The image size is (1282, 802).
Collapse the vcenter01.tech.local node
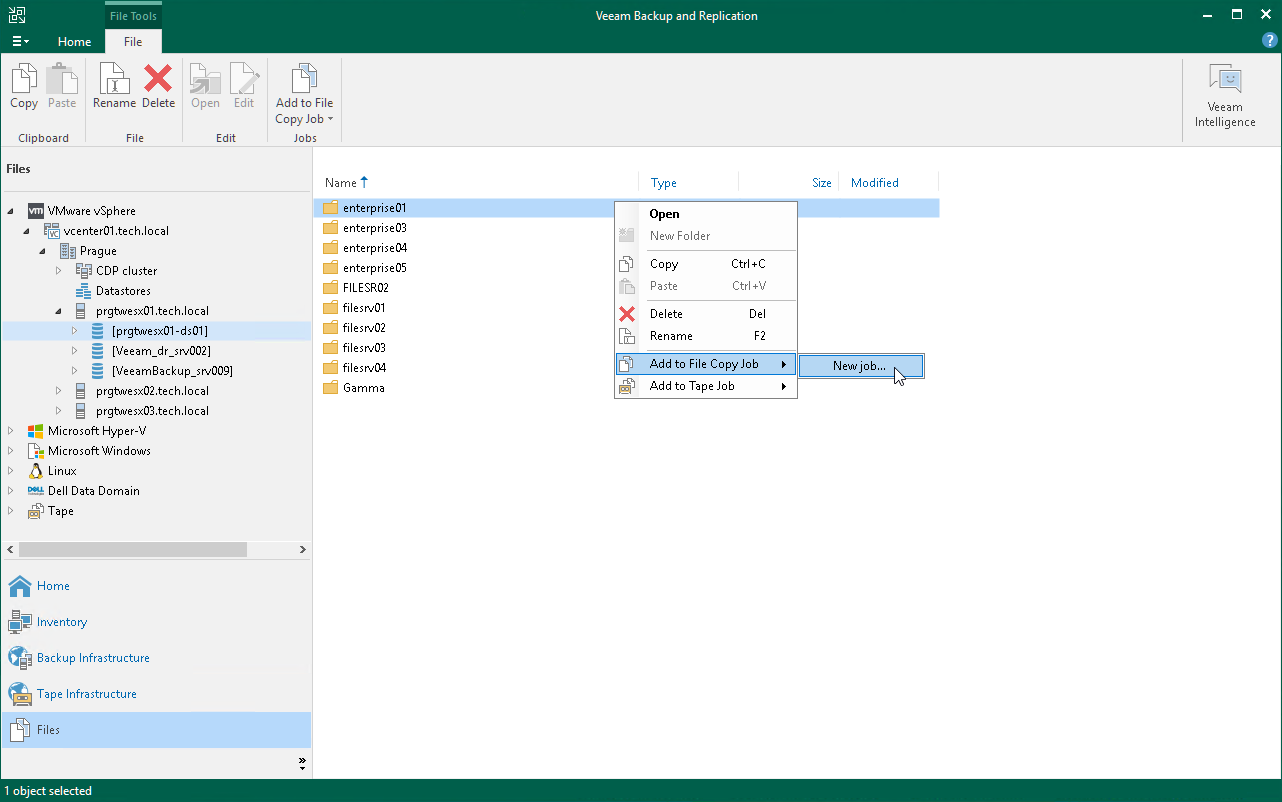pos(28,231)
